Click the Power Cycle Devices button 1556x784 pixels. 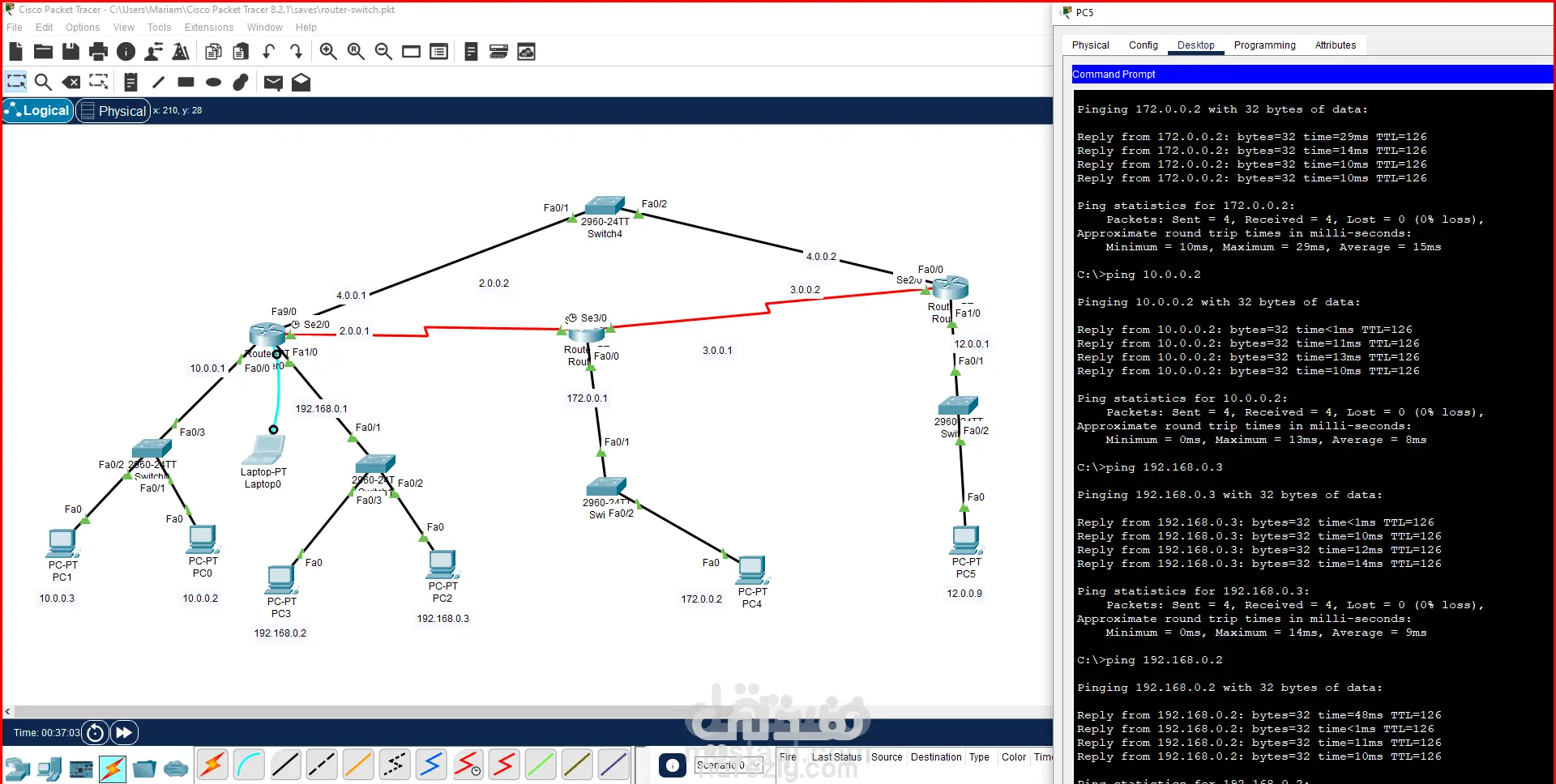point(95,733)
